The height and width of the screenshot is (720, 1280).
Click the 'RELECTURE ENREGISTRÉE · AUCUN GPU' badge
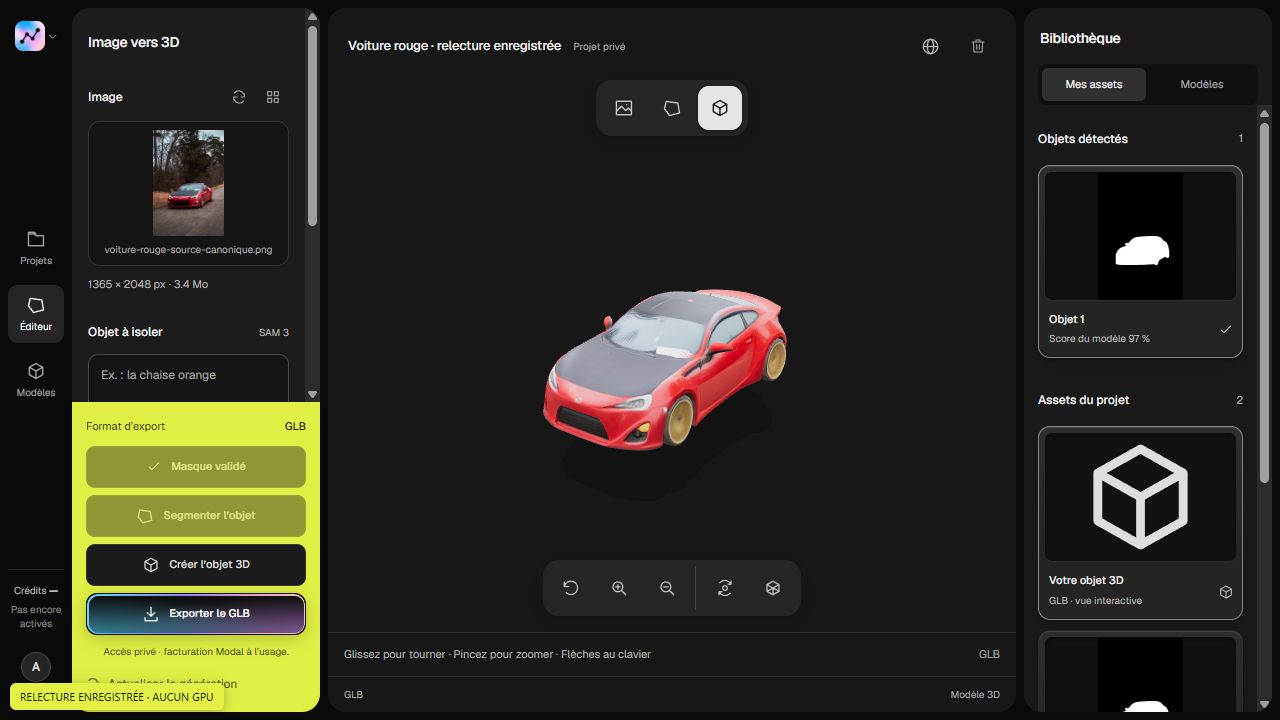coord(116,697)
